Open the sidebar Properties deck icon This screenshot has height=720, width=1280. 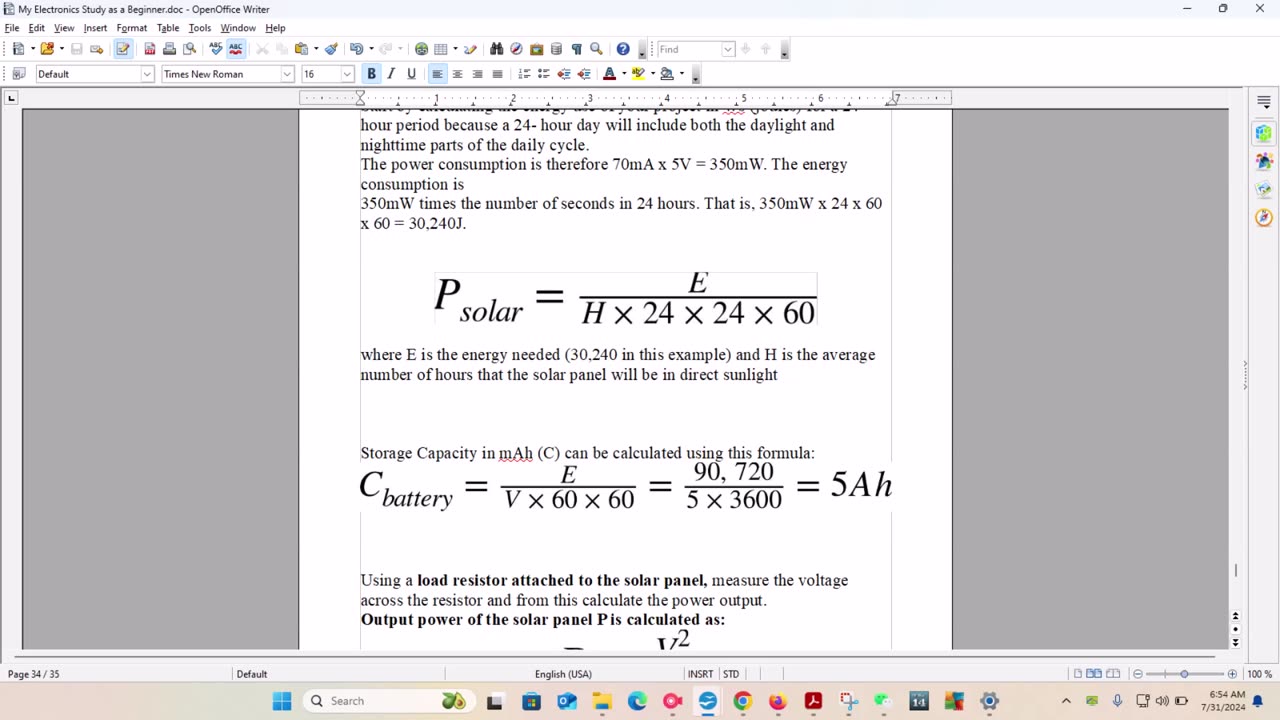point(1264,133)
